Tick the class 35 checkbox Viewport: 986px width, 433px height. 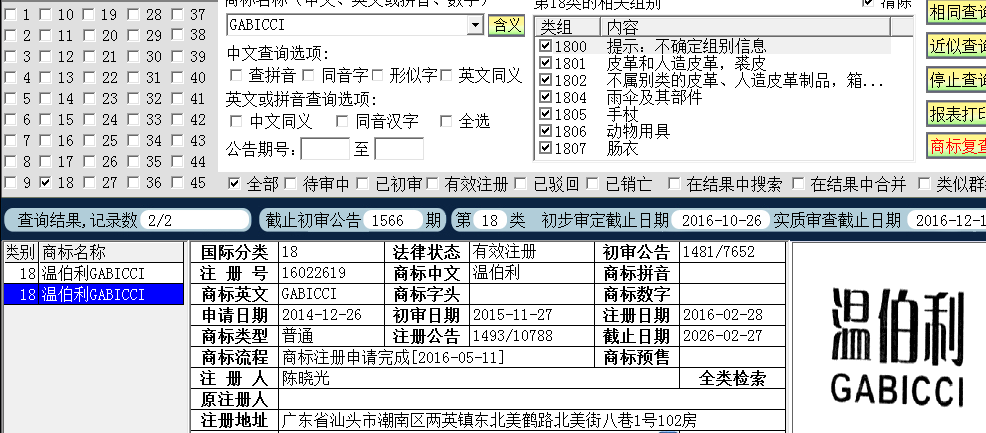(133, 162)
